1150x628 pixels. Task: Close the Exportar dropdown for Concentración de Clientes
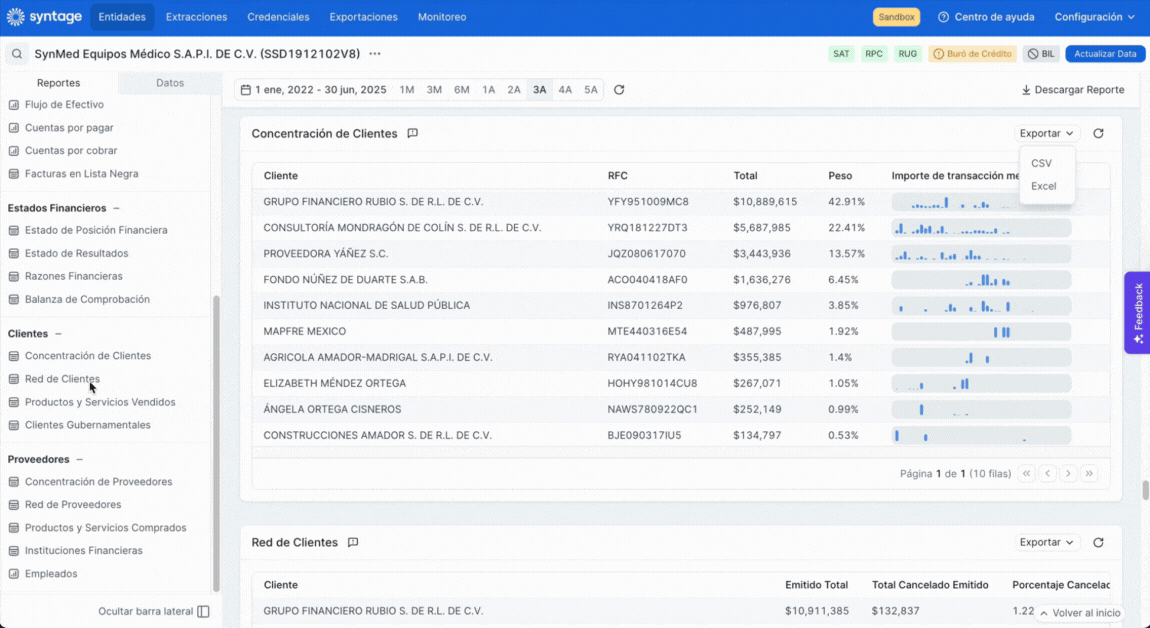(x=1047, y=134)
